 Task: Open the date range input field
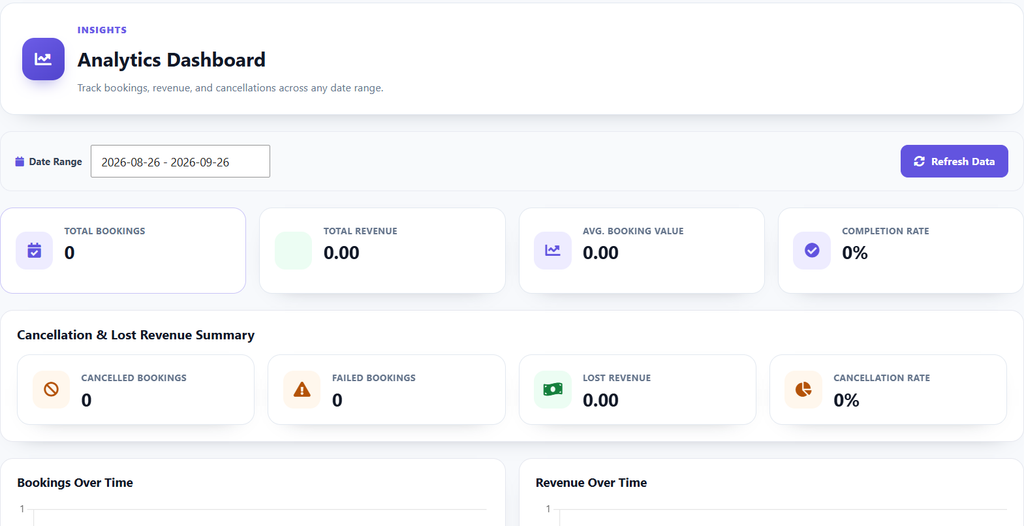point(180,161)
